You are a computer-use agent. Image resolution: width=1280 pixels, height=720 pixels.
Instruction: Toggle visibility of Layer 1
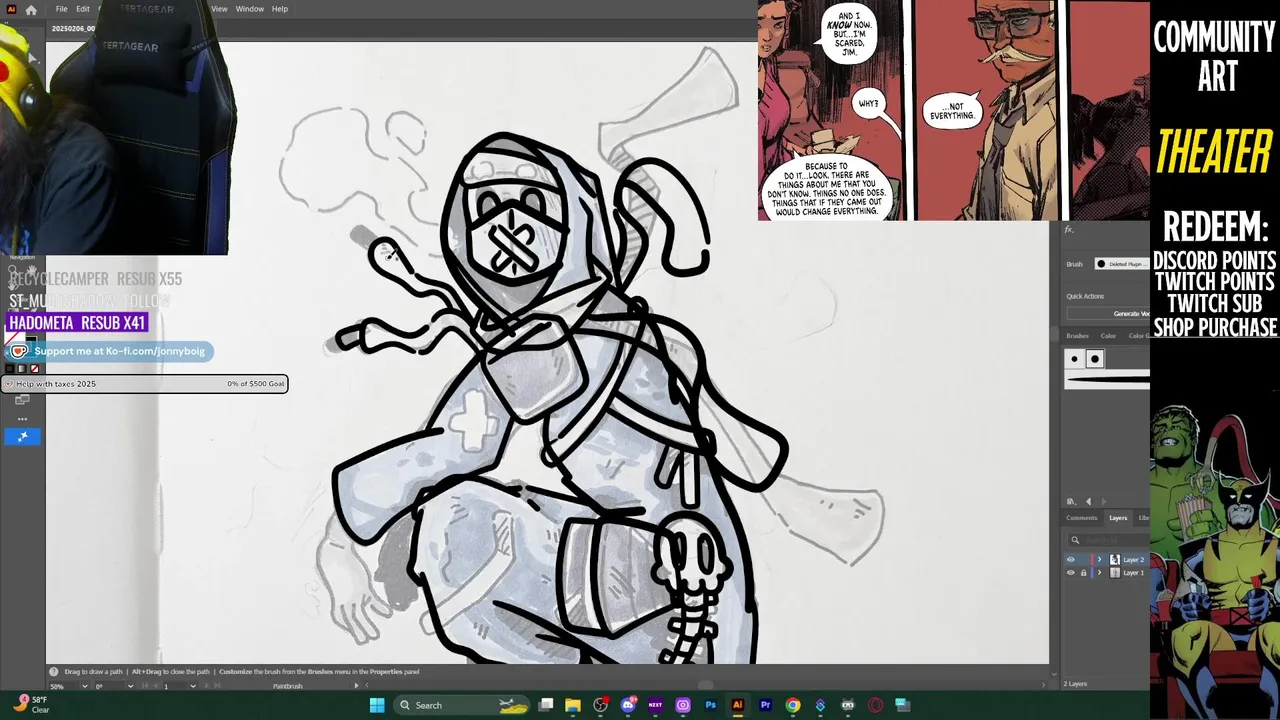point(1071,573)
